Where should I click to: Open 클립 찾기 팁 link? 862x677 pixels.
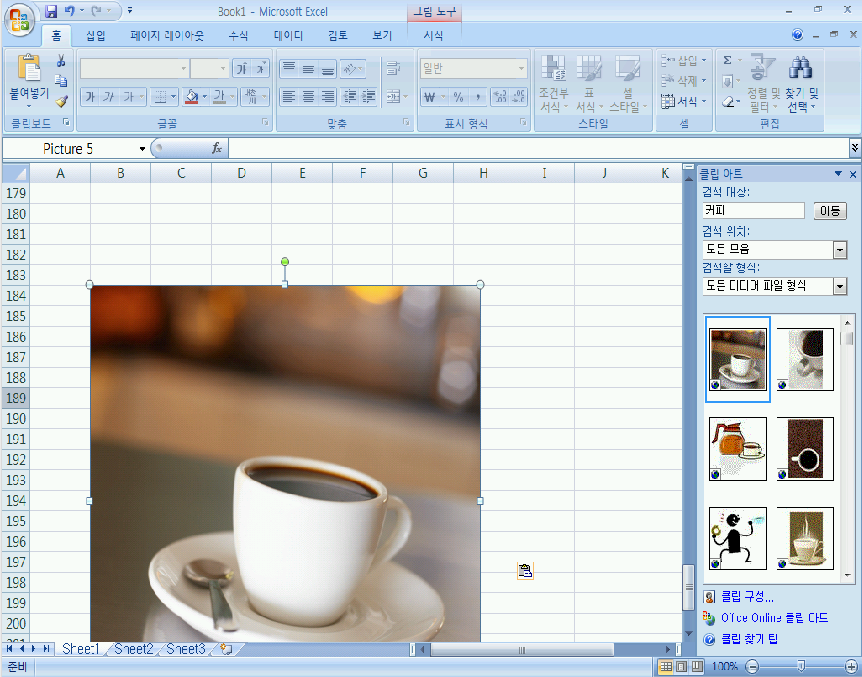coord(749,639)
